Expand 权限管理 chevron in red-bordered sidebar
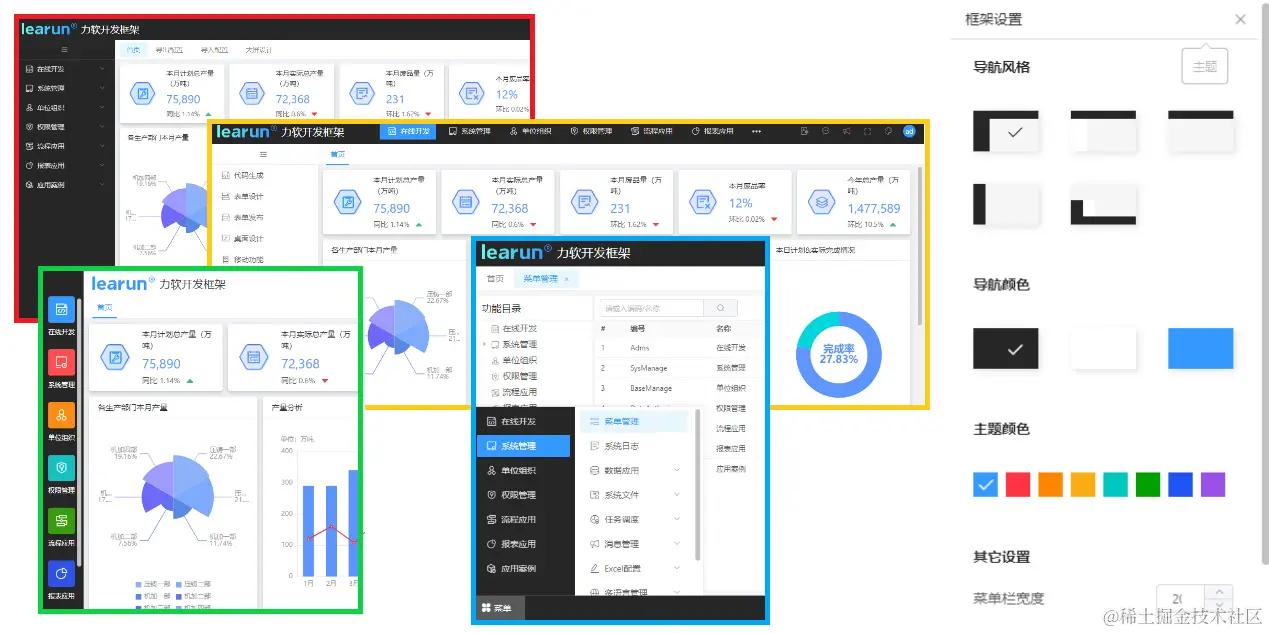The image size is (1269, 633). [102, 127]
